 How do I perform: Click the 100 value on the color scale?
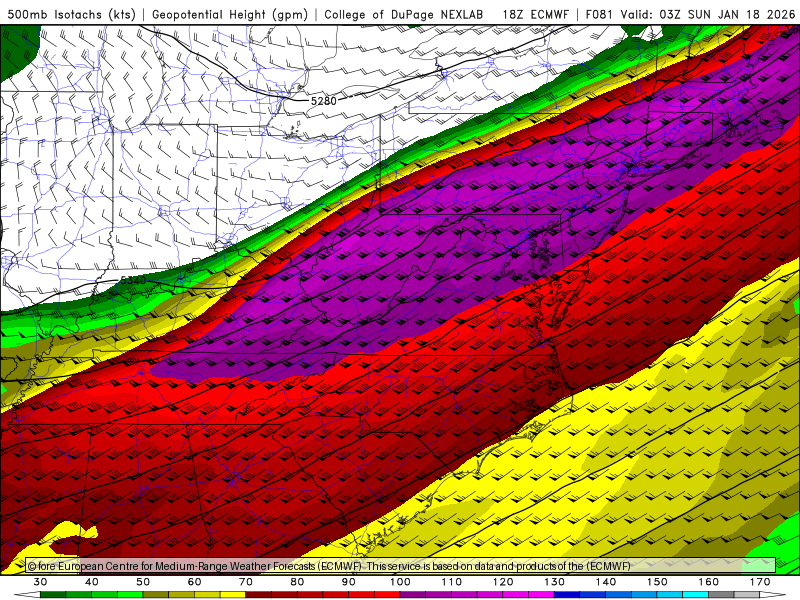(401, 582)
